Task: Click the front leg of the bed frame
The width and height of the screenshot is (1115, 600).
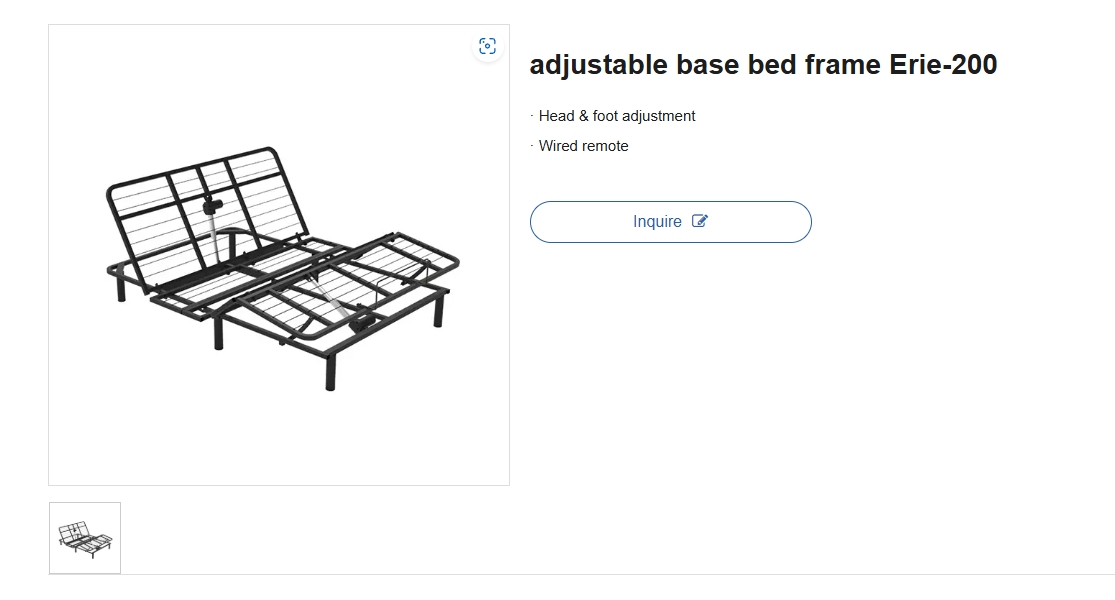Action: point(330,373)
